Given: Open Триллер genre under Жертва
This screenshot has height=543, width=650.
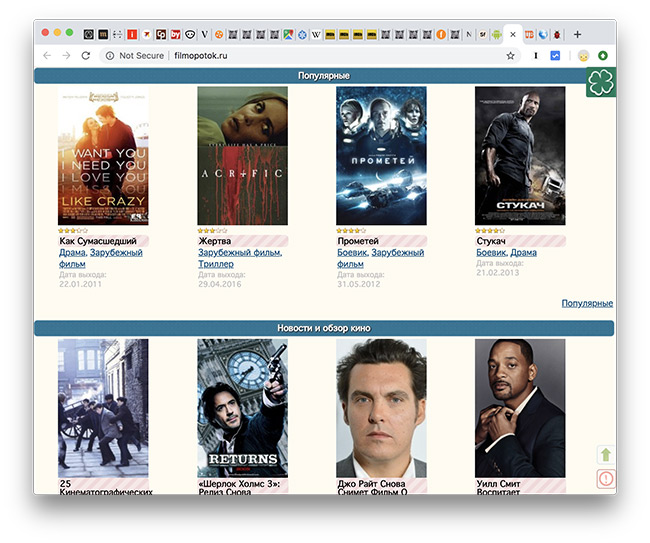Looking at the screenshot, I should click(216, 264).
